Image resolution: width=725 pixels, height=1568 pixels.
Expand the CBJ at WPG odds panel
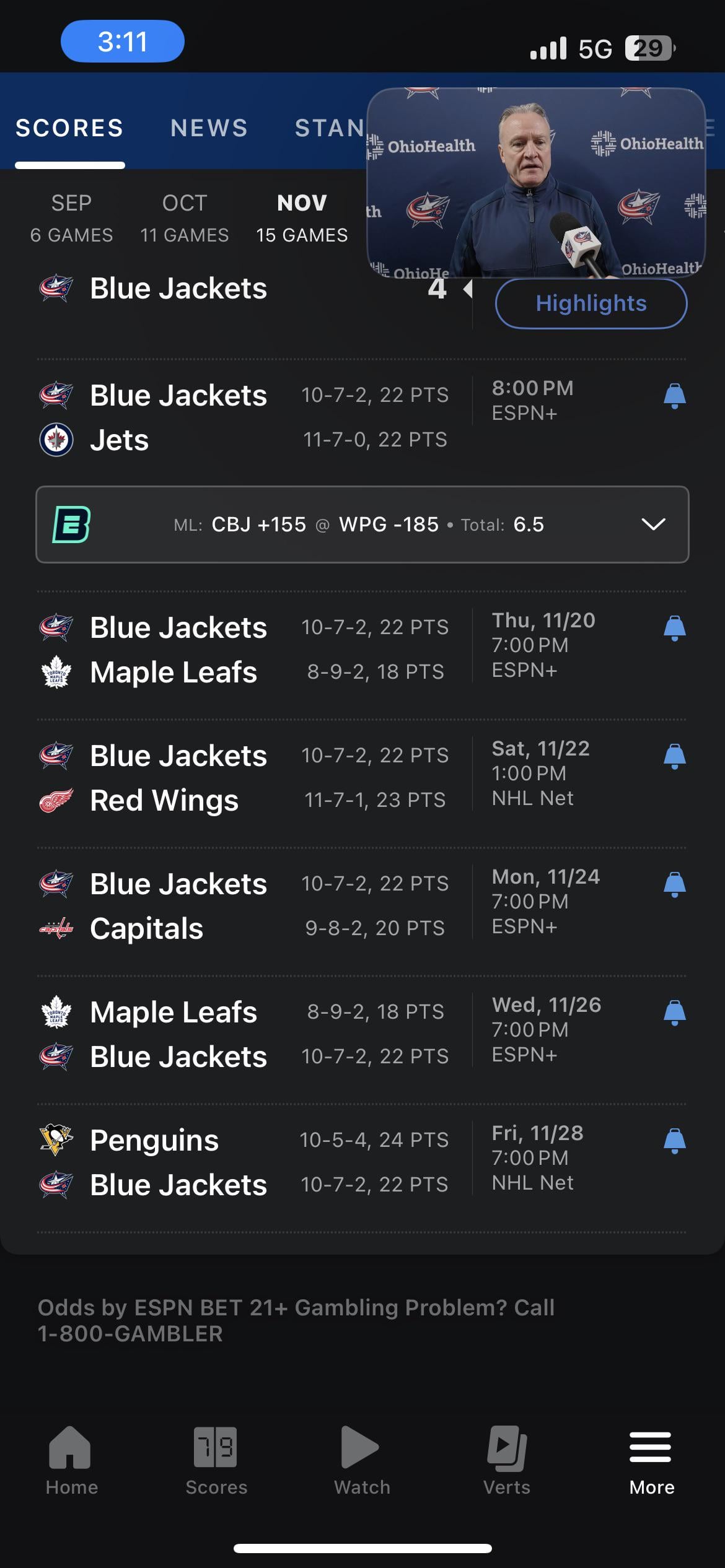click(653, 525)
